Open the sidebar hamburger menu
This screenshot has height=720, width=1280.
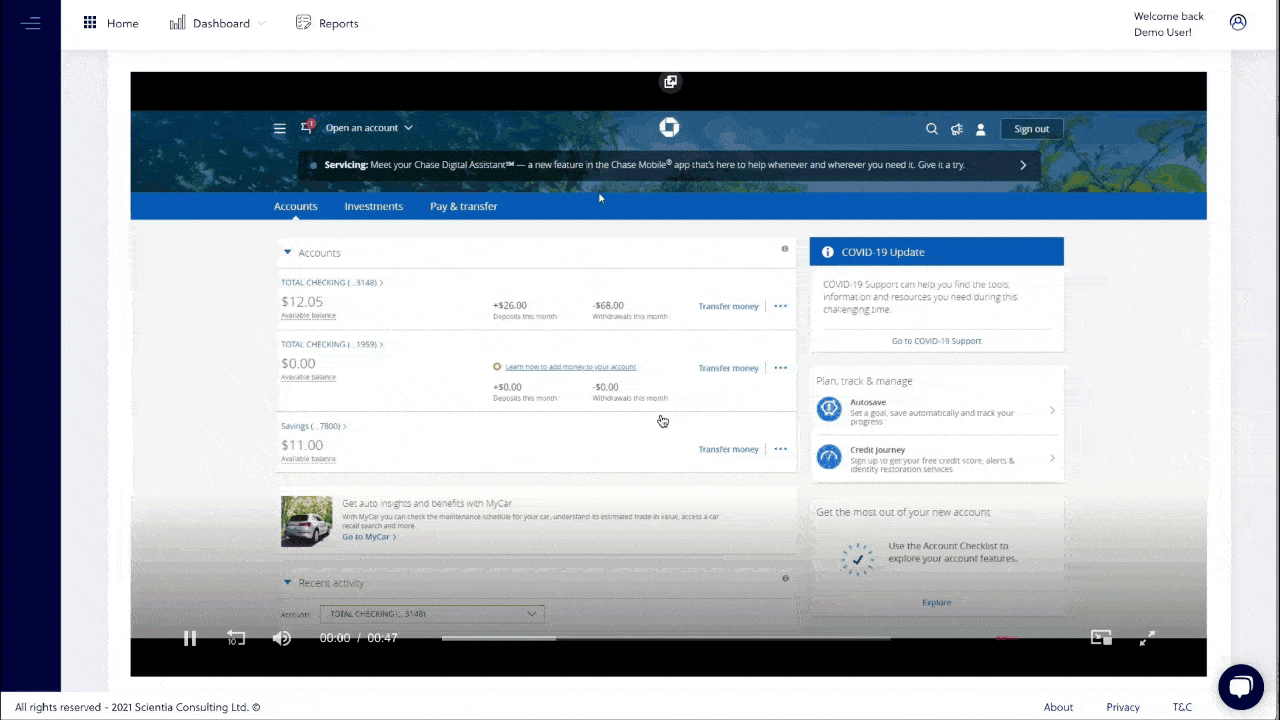(x=30, y=23)
